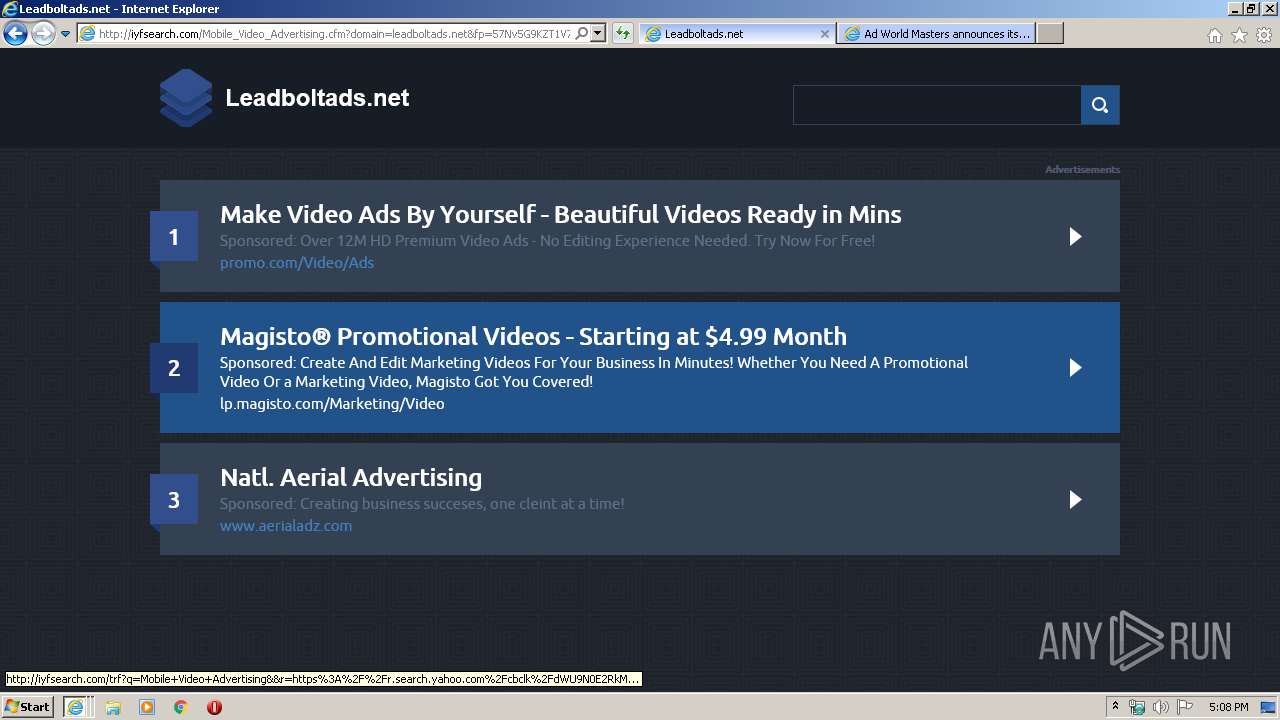Screen dimensions: 1280x720
Task: Follow the promo.com/Video/Ads link
Action: tap(297, 263)
